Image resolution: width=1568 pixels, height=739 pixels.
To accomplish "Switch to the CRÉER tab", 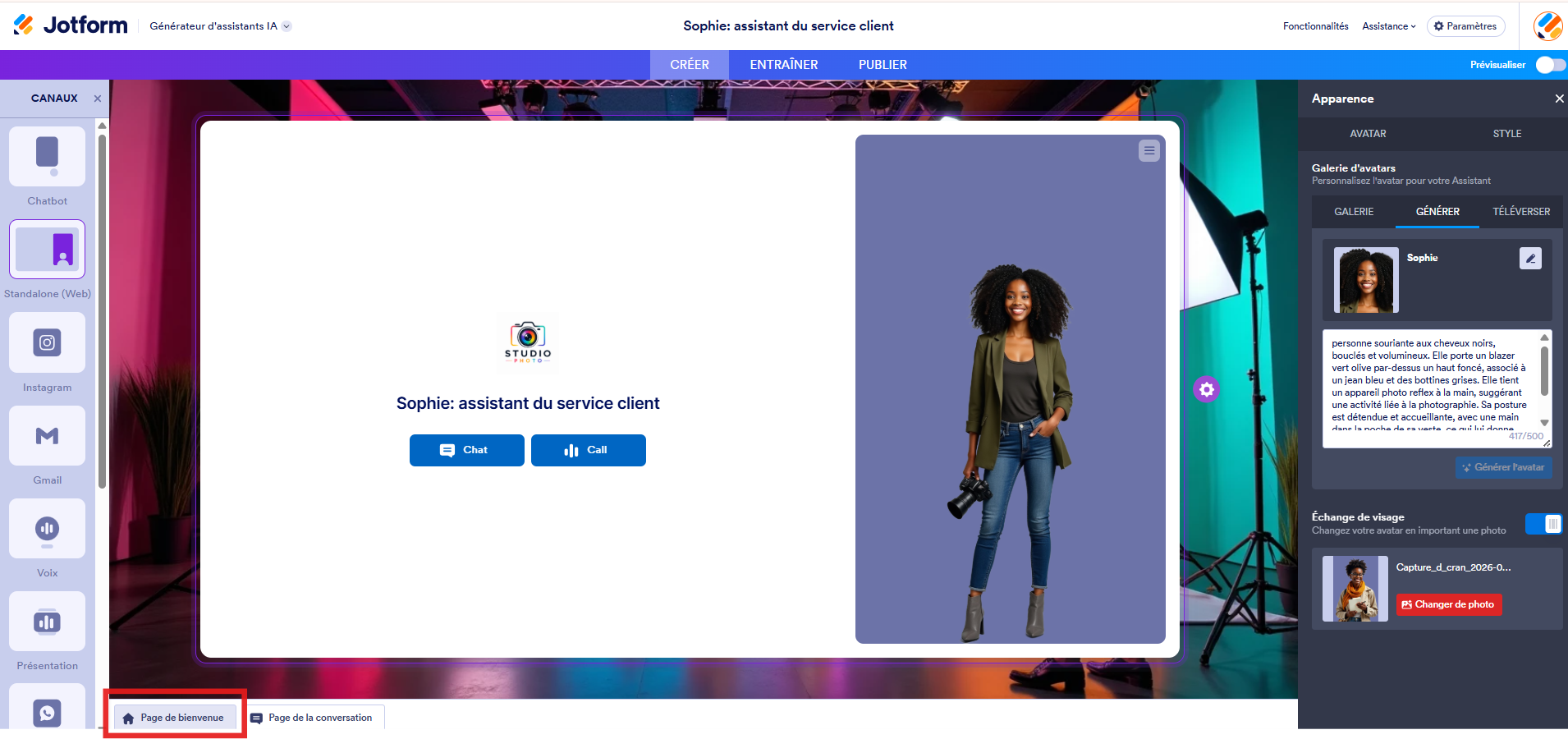I will pos(689,65).
